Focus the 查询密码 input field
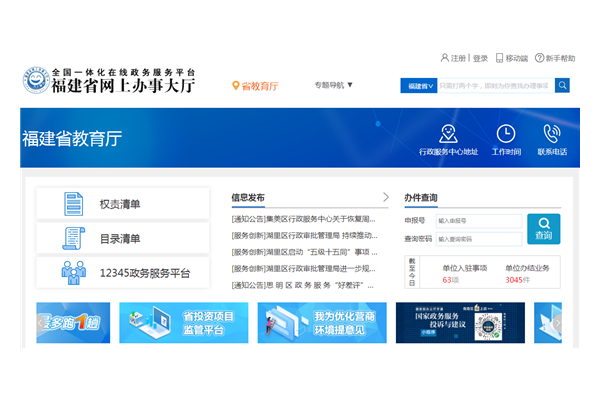 (x=479, y=239)
